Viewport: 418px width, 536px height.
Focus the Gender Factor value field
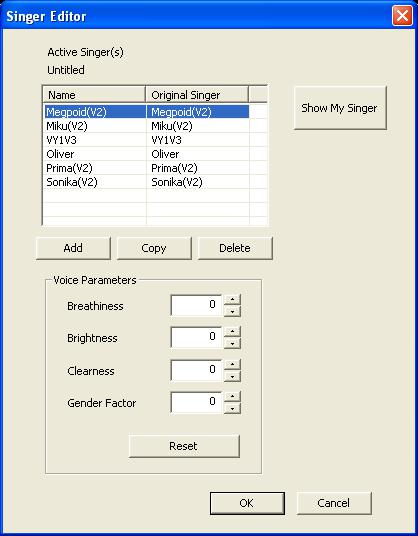(196, 402)
